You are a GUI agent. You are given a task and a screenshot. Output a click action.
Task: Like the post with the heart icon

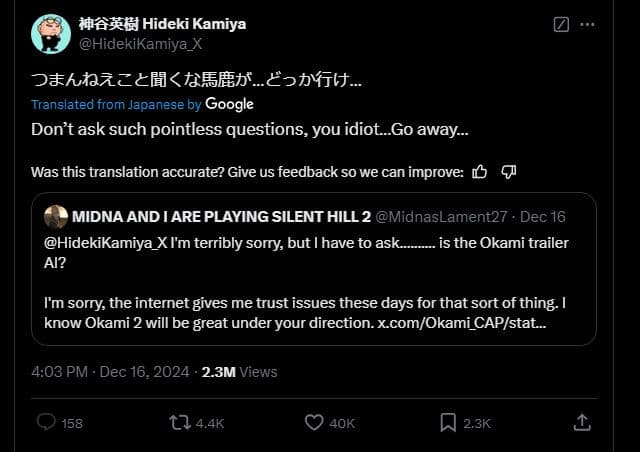(x=314, y=423)
